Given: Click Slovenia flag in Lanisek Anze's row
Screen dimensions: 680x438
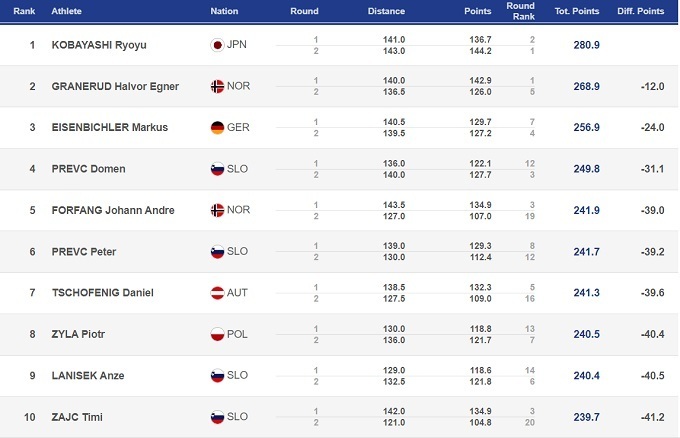Looking at the screenshot, I should click(215, 375).
